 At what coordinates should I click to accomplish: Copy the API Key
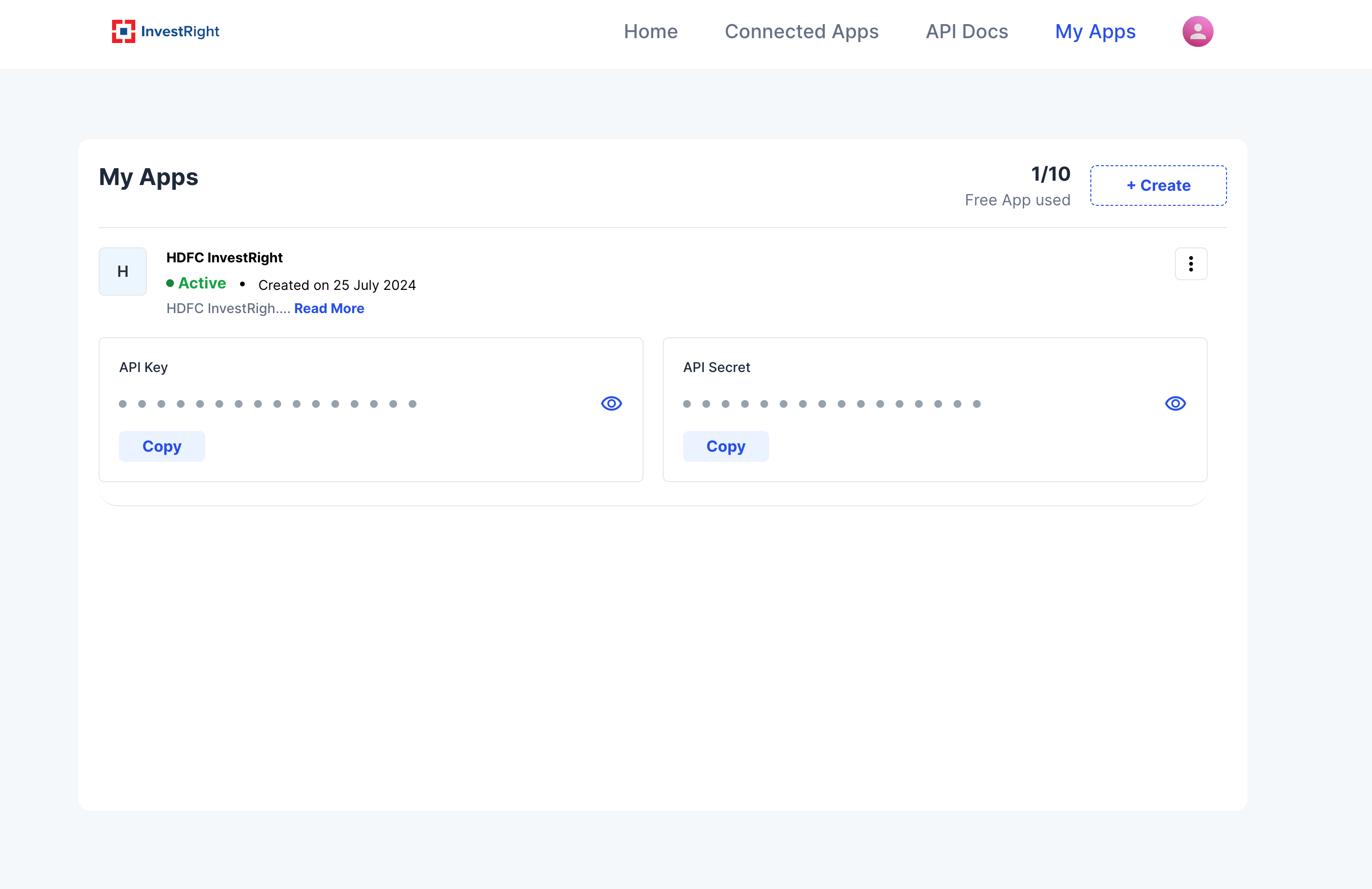point(162,446)
